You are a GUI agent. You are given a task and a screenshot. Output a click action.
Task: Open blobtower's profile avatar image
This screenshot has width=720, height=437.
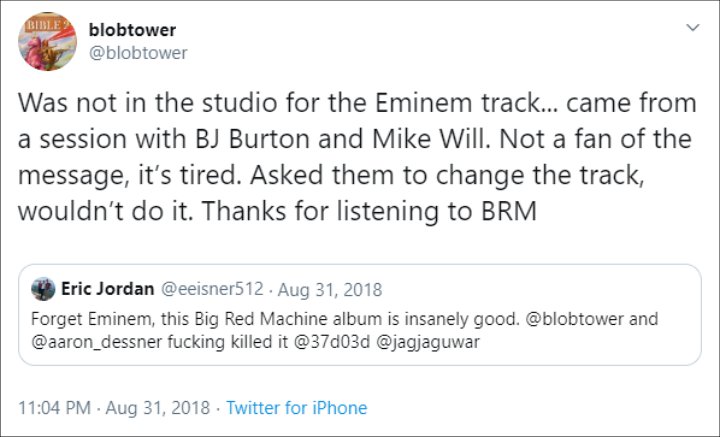click(x=47, y=41)
